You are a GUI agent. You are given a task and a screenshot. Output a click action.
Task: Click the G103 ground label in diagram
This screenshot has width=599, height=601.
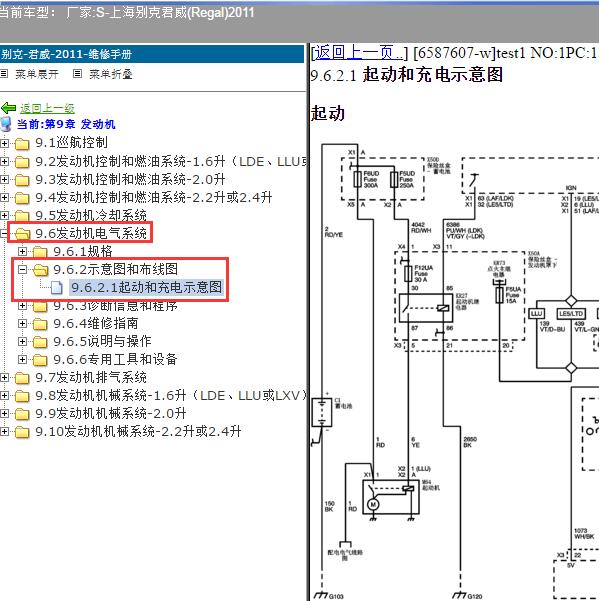tap(336, 596)
